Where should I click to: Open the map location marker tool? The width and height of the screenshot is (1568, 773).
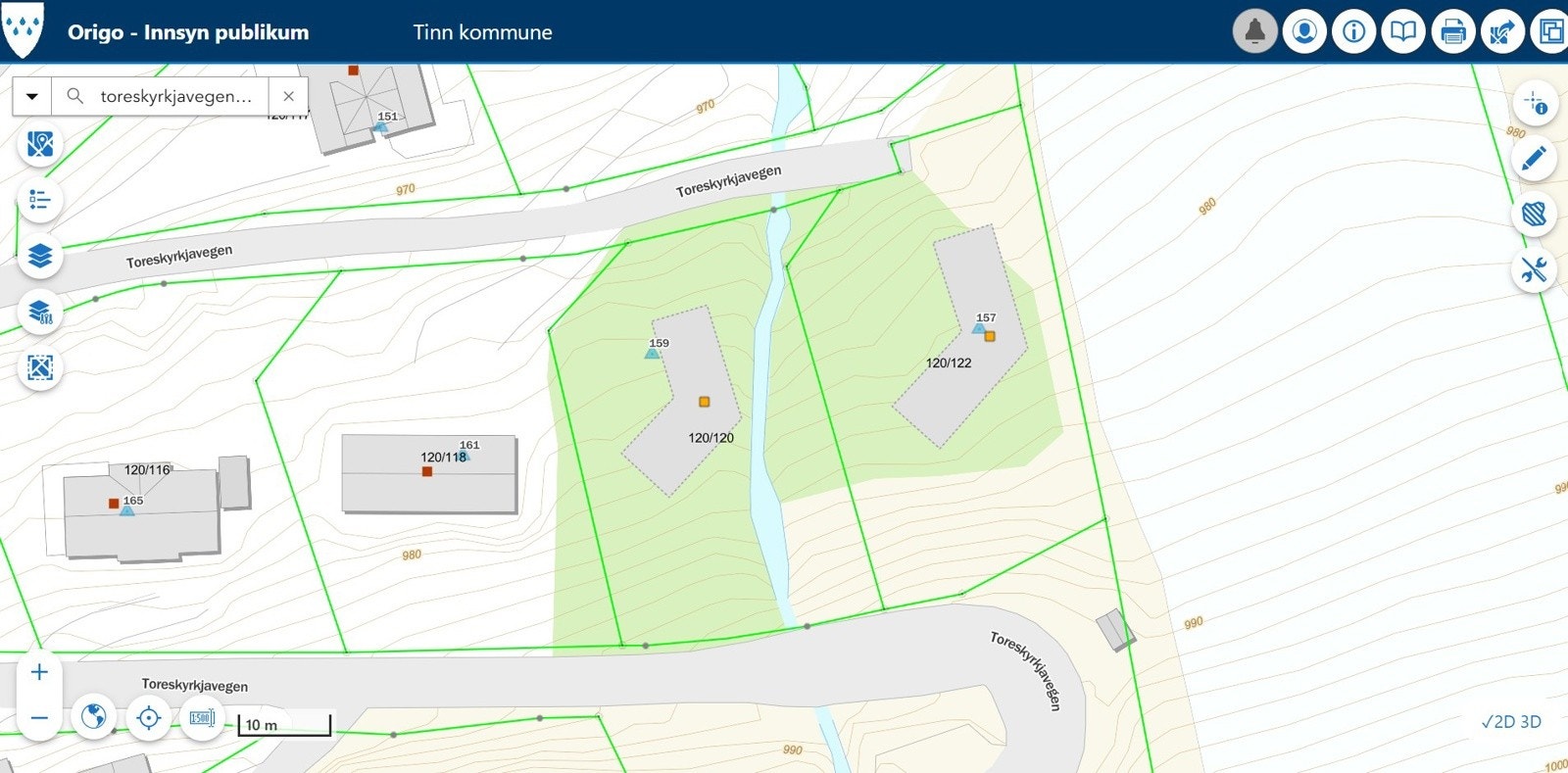[x=40, y=145]
